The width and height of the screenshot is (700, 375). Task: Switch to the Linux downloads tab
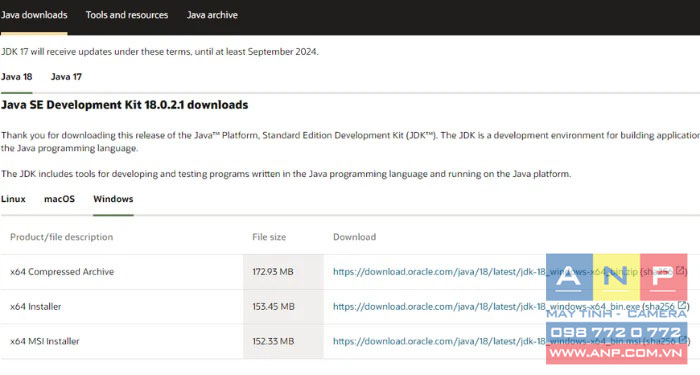pyautogui.click(x=13, y=199)
